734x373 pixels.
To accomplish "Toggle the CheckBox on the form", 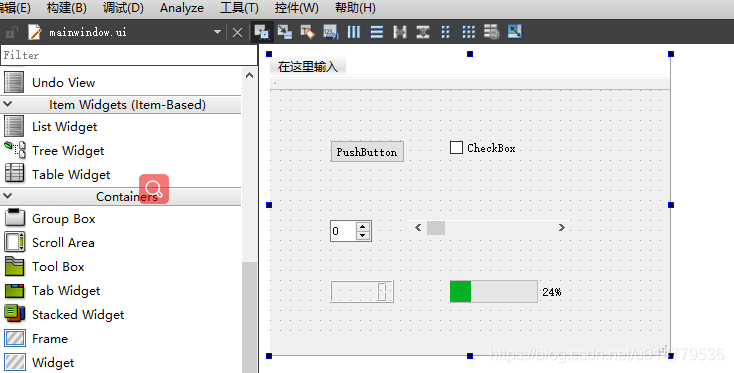I will click(456, 148).
